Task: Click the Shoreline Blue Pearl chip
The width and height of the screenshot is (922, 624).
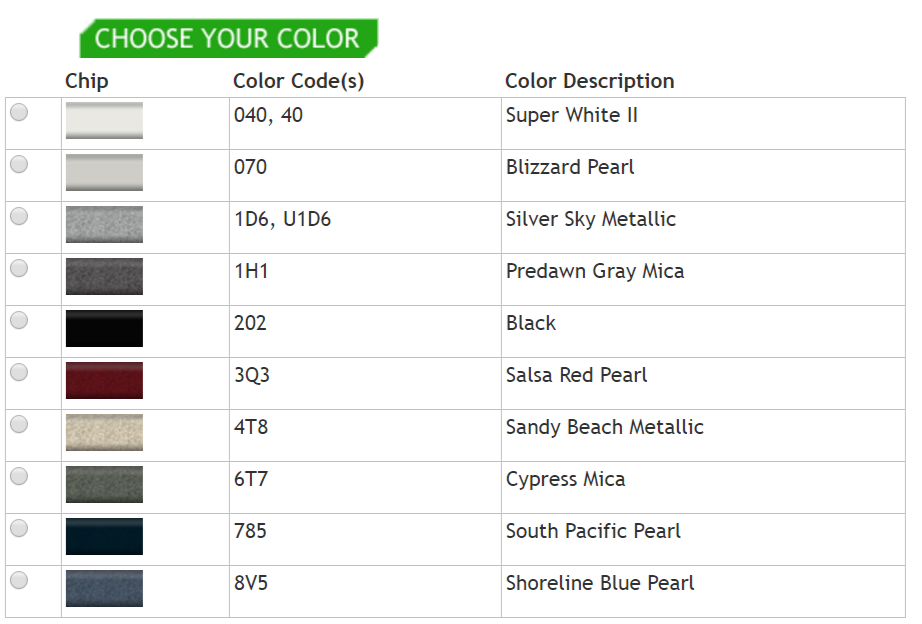Action: [104, 588]
